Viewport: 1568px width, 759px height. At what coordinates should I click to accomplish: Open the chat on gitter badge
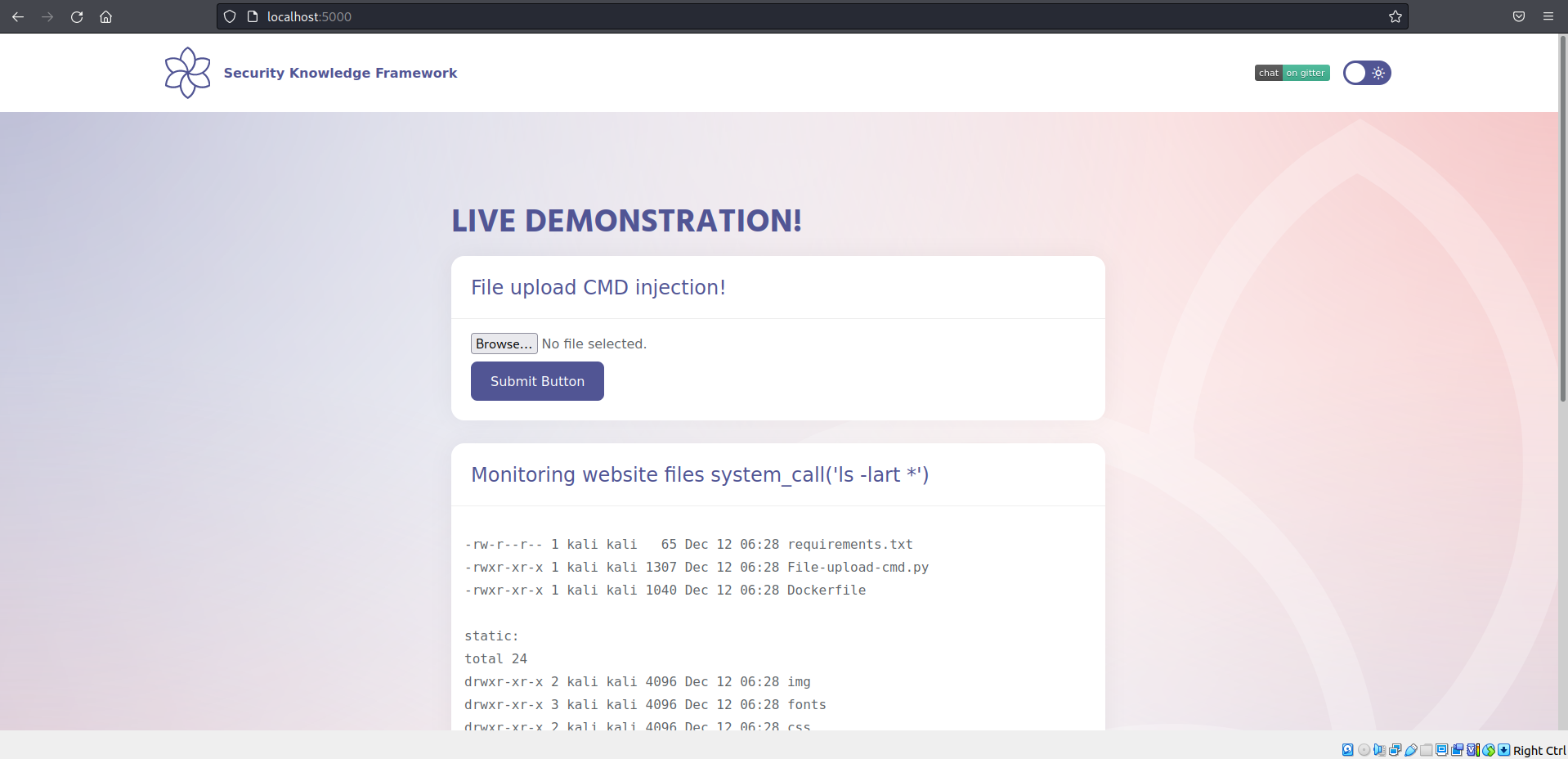(1292, 73)
